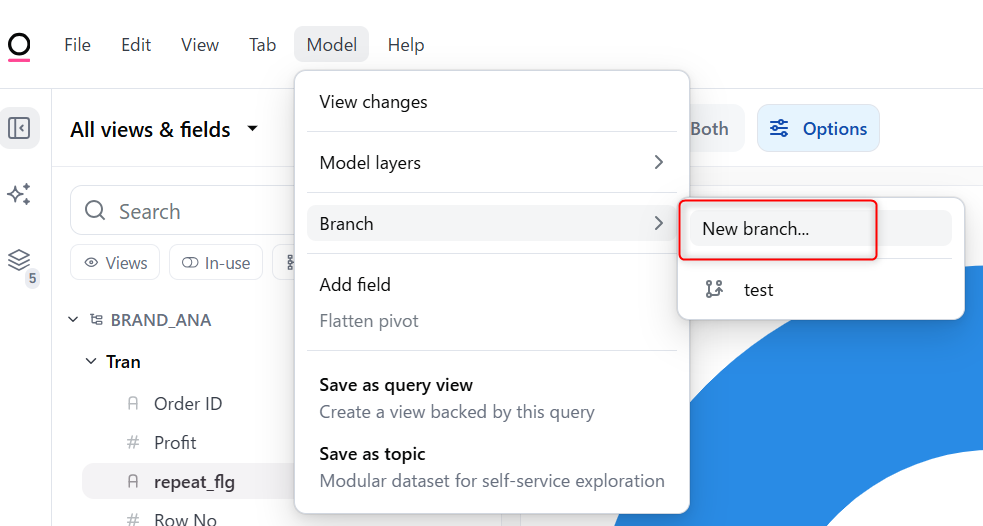This screenshot has width=983, height=526.
Task: Click the number type icon for Profit
Action: (x=133, y=443)
